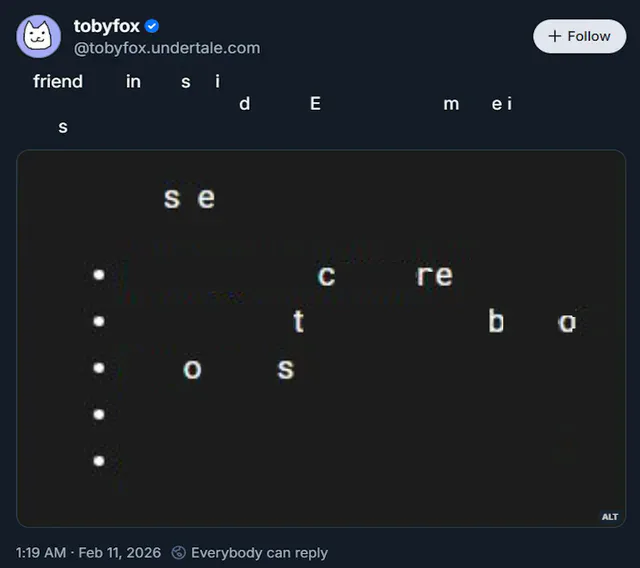Click the tobyfox cat avatar
Image resolution: width=640 pixels, height=568 pixels.
38,37
